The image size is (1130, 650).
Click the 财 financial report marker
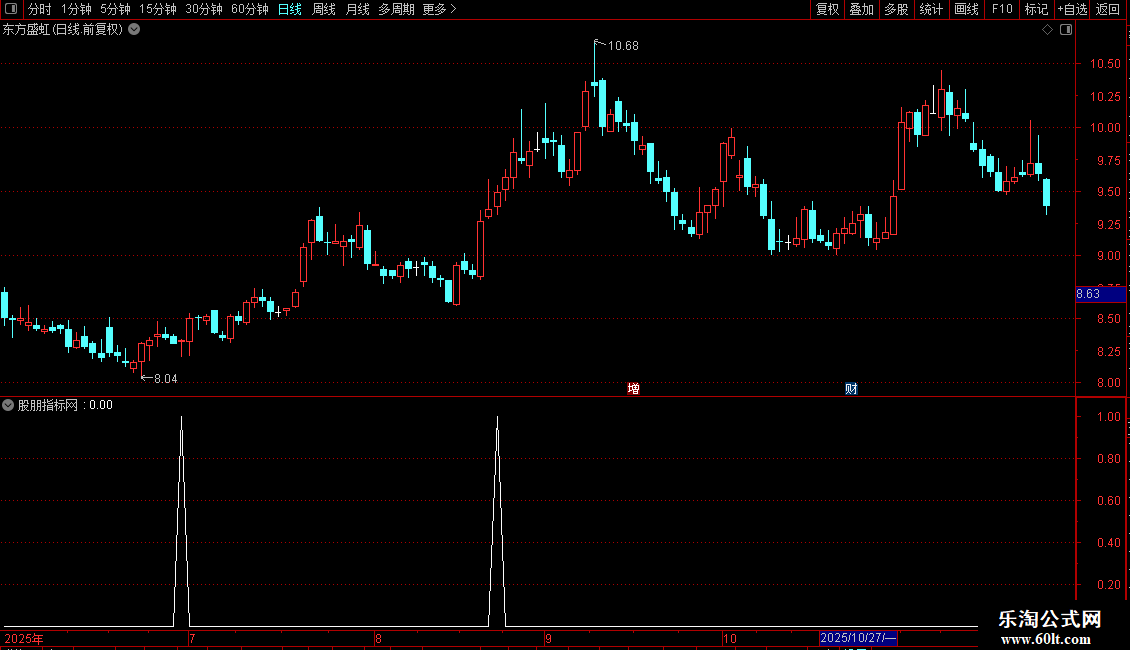click(x=851, y=389)
